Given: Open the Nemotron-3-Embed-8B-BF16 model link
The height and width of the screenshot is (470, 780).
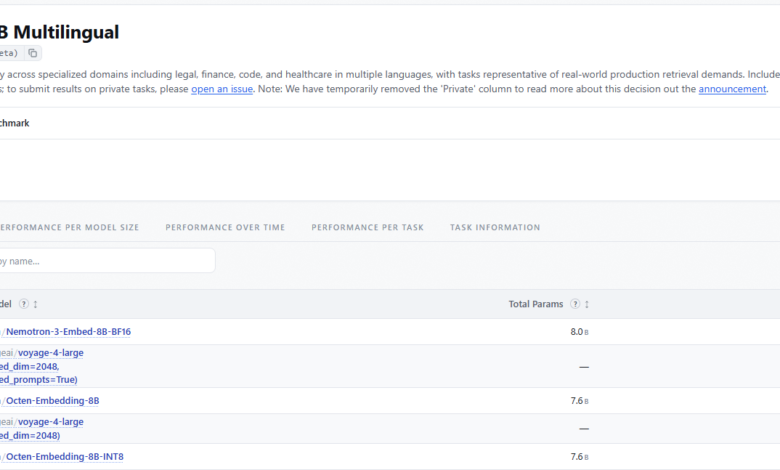Looking at the screenshot, I should click(x=68, y=332).
